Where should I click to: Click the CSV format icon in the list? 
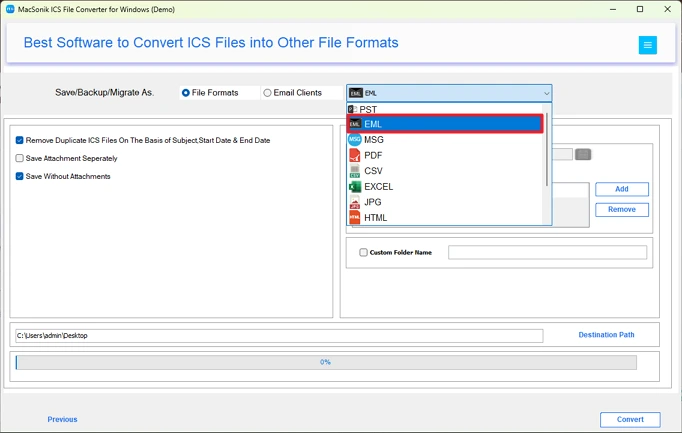(355, 171)
